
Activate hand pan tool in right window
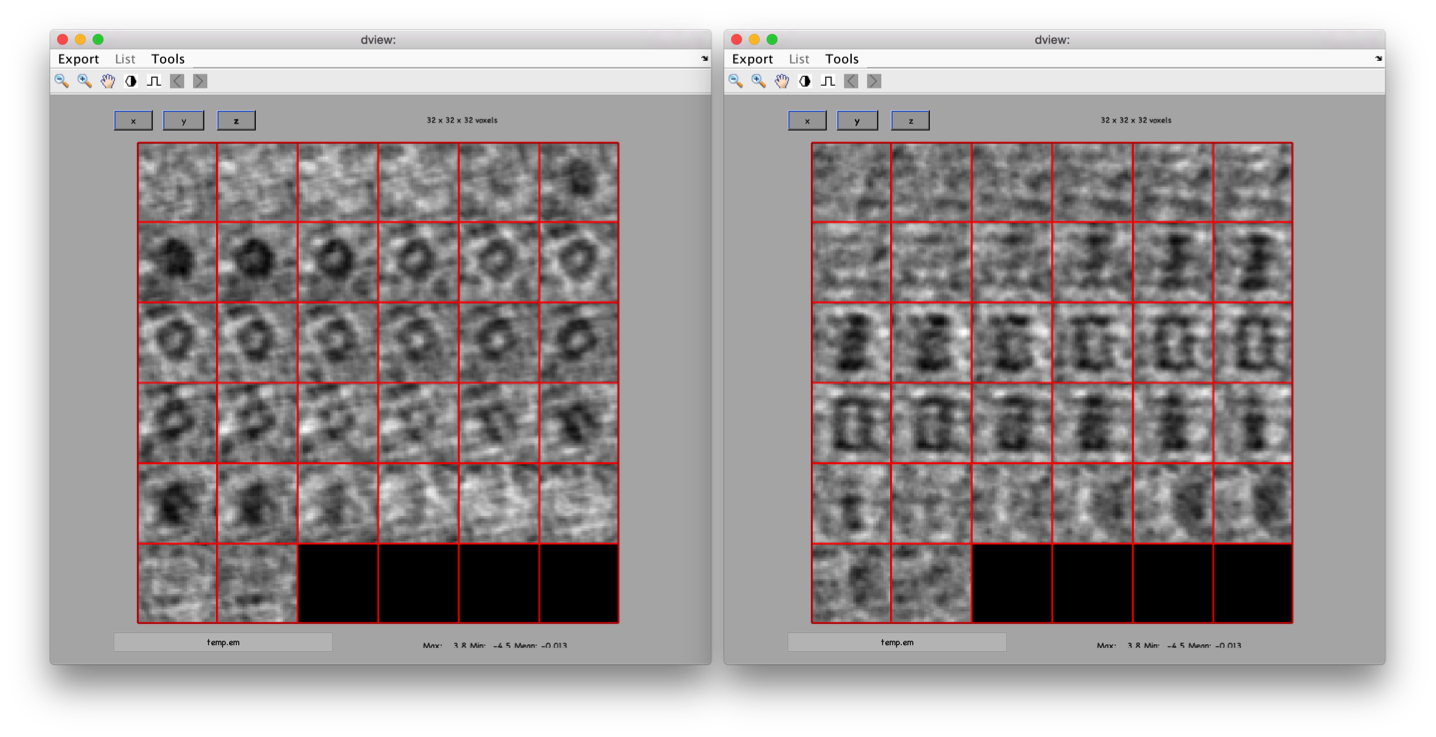coord(782,81)
